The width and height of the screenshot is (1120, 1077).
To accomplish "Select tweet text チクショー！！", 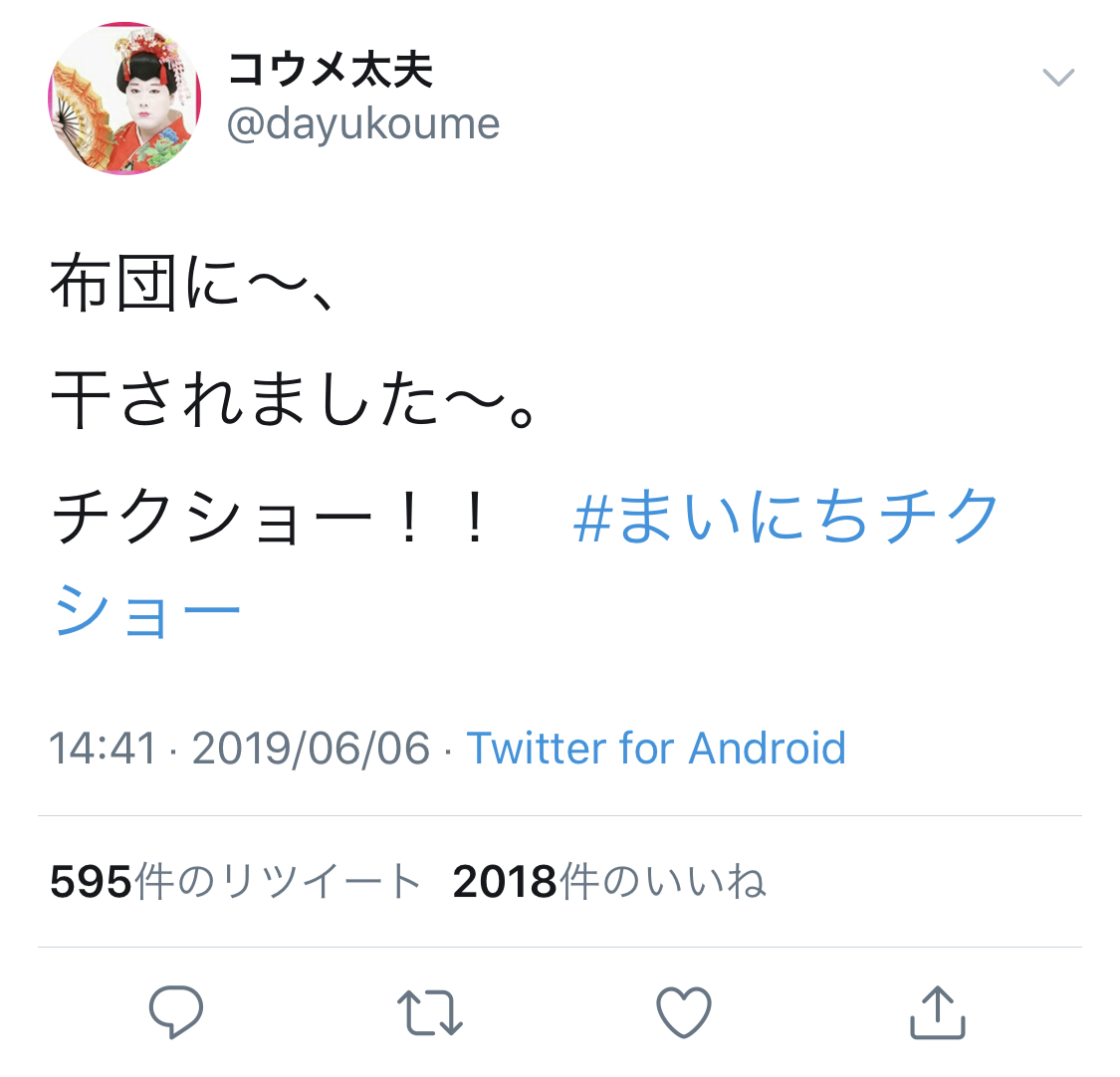I will 272,517.
